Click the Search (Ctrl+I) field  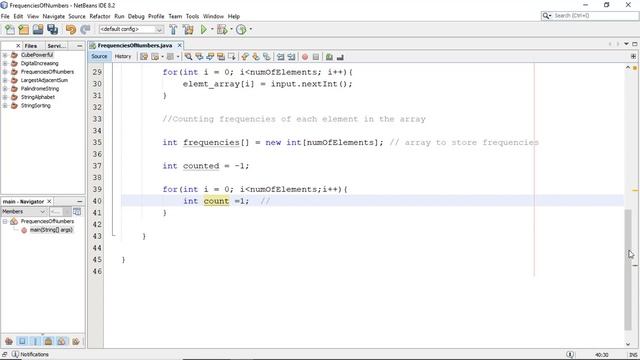(590, 16)
